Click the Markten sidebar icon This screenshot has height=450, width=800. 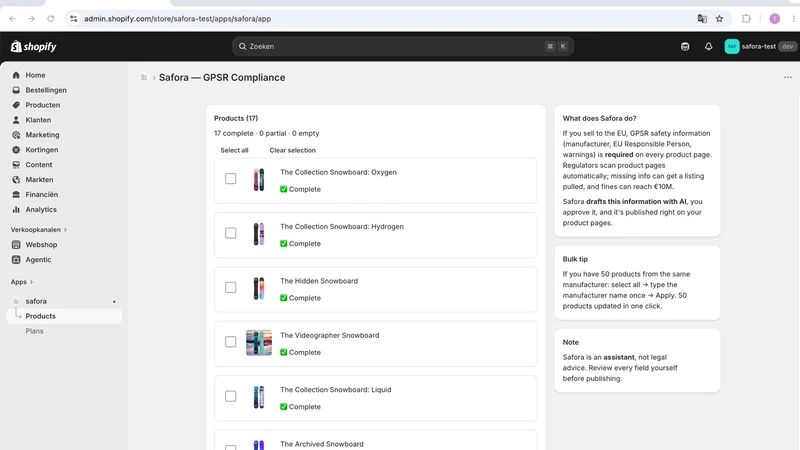pos(16,180)
